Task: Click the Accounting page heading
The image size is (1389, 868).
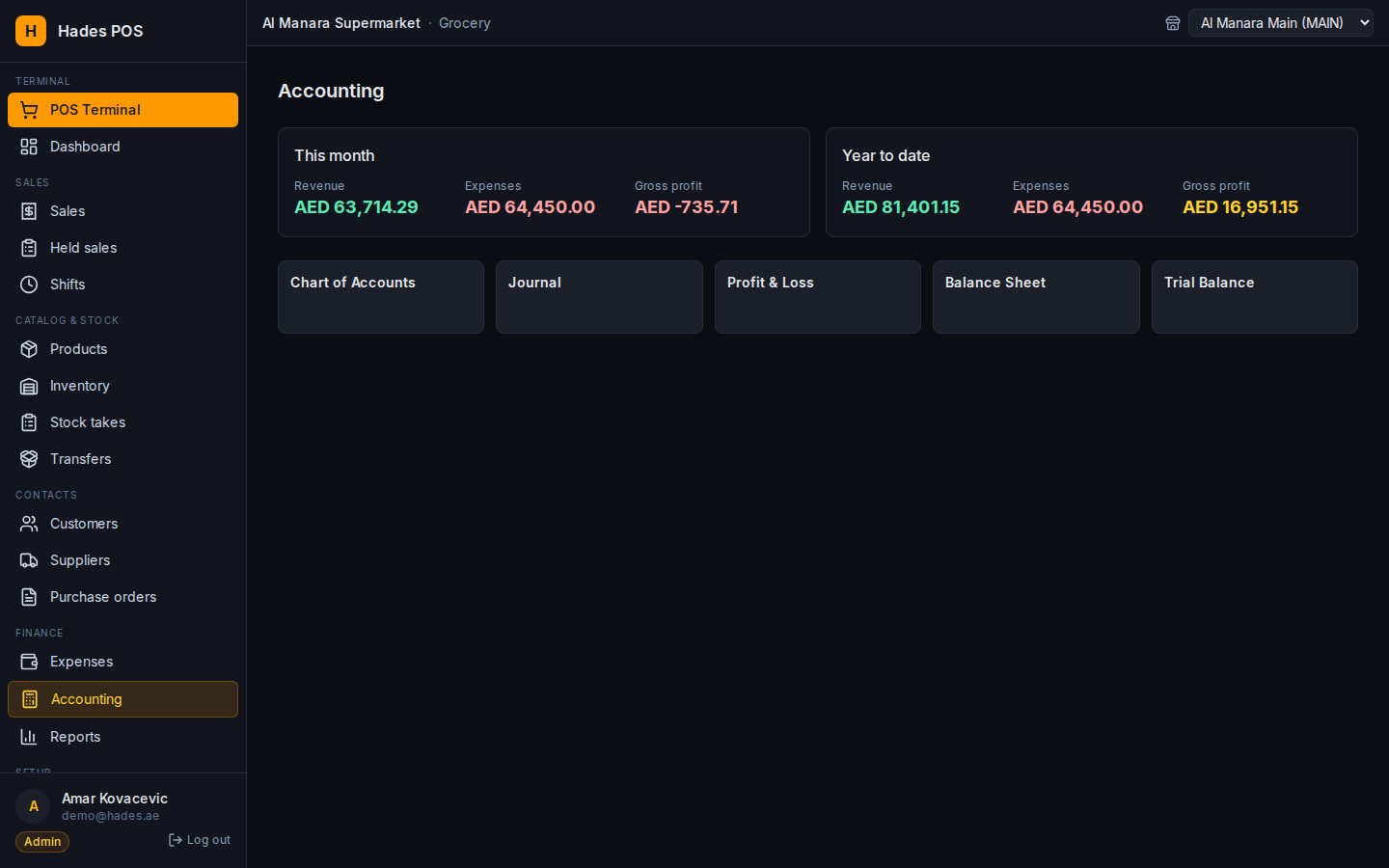Action: pos(331,91)
